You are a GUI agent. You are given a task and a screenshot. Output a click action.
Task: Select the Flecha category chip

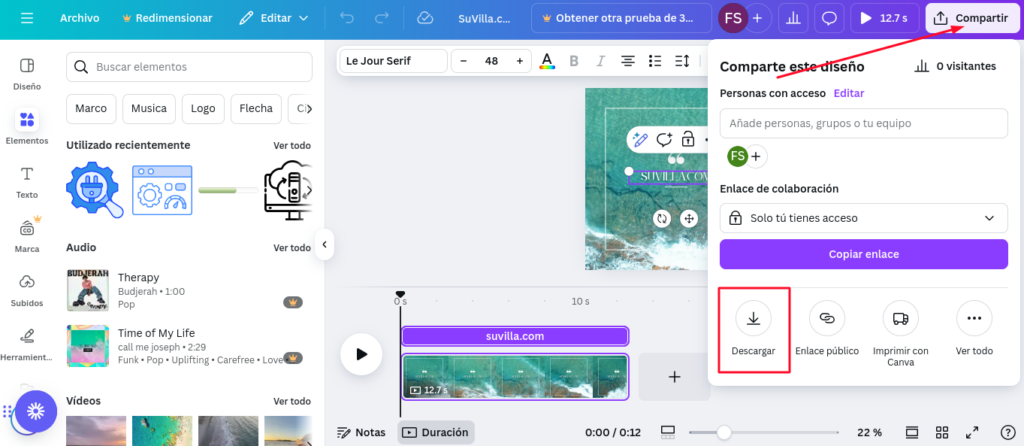click(x=256, y=108)
